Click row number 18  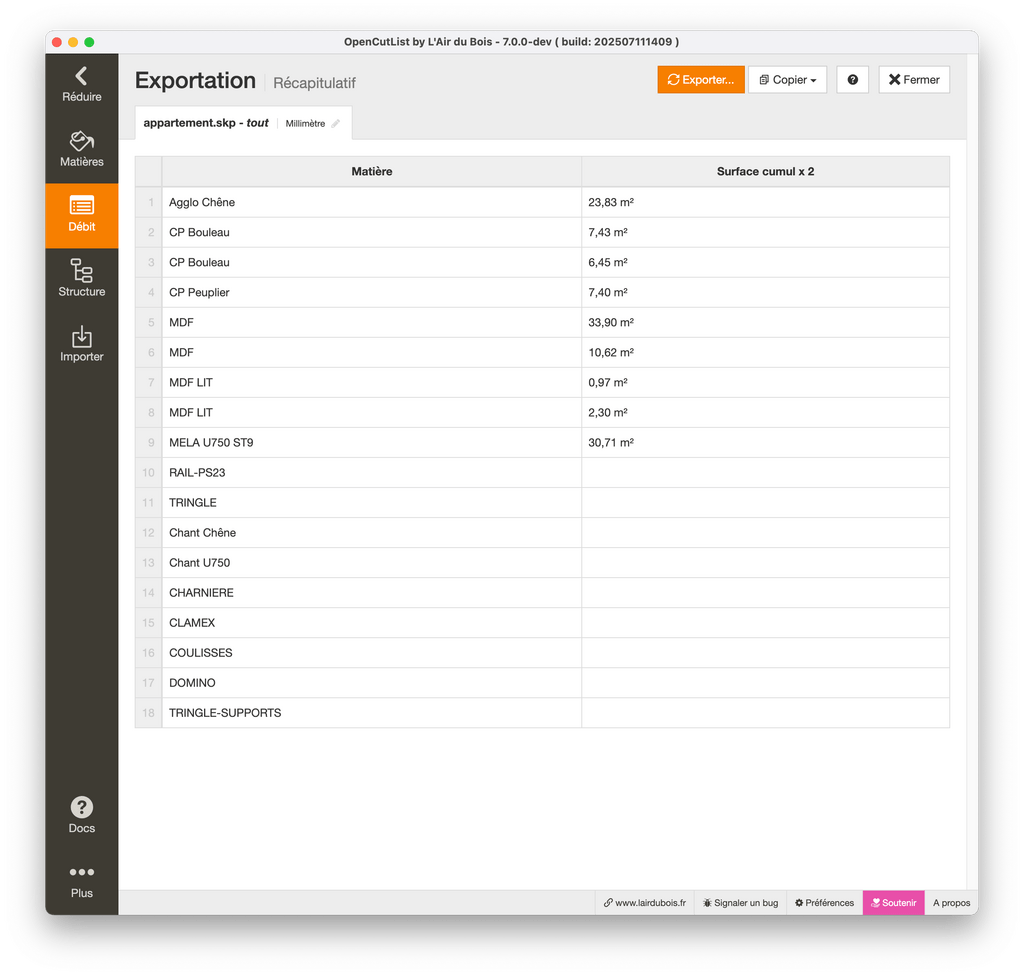[148, 713]
